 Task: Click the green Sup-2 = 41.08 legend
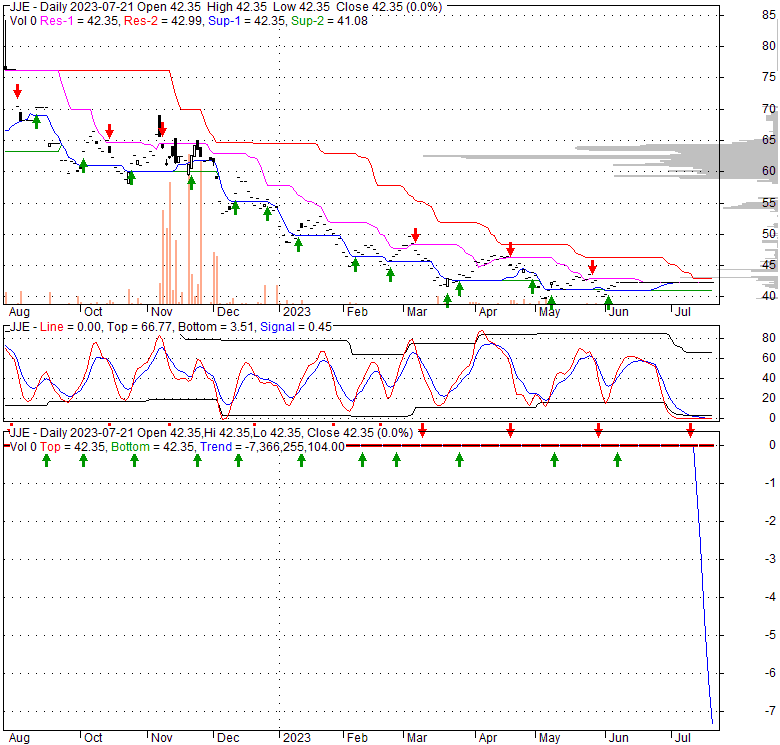[329, 21]
